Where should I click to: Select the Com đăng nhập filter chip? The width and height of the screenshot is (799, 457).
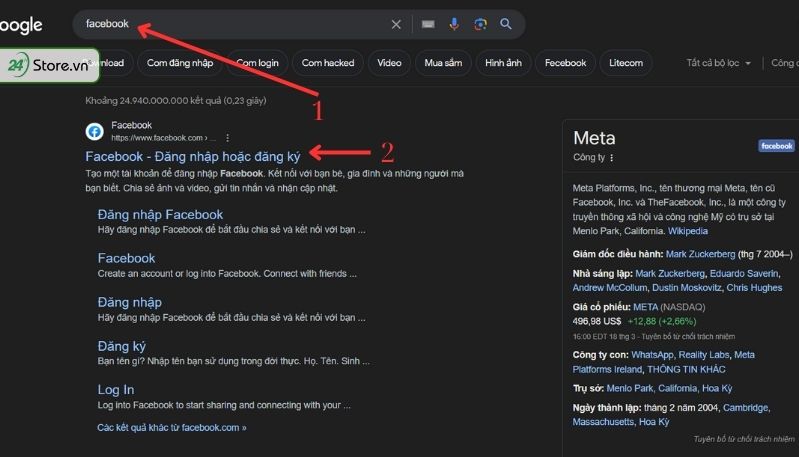(x=180, y=63)
